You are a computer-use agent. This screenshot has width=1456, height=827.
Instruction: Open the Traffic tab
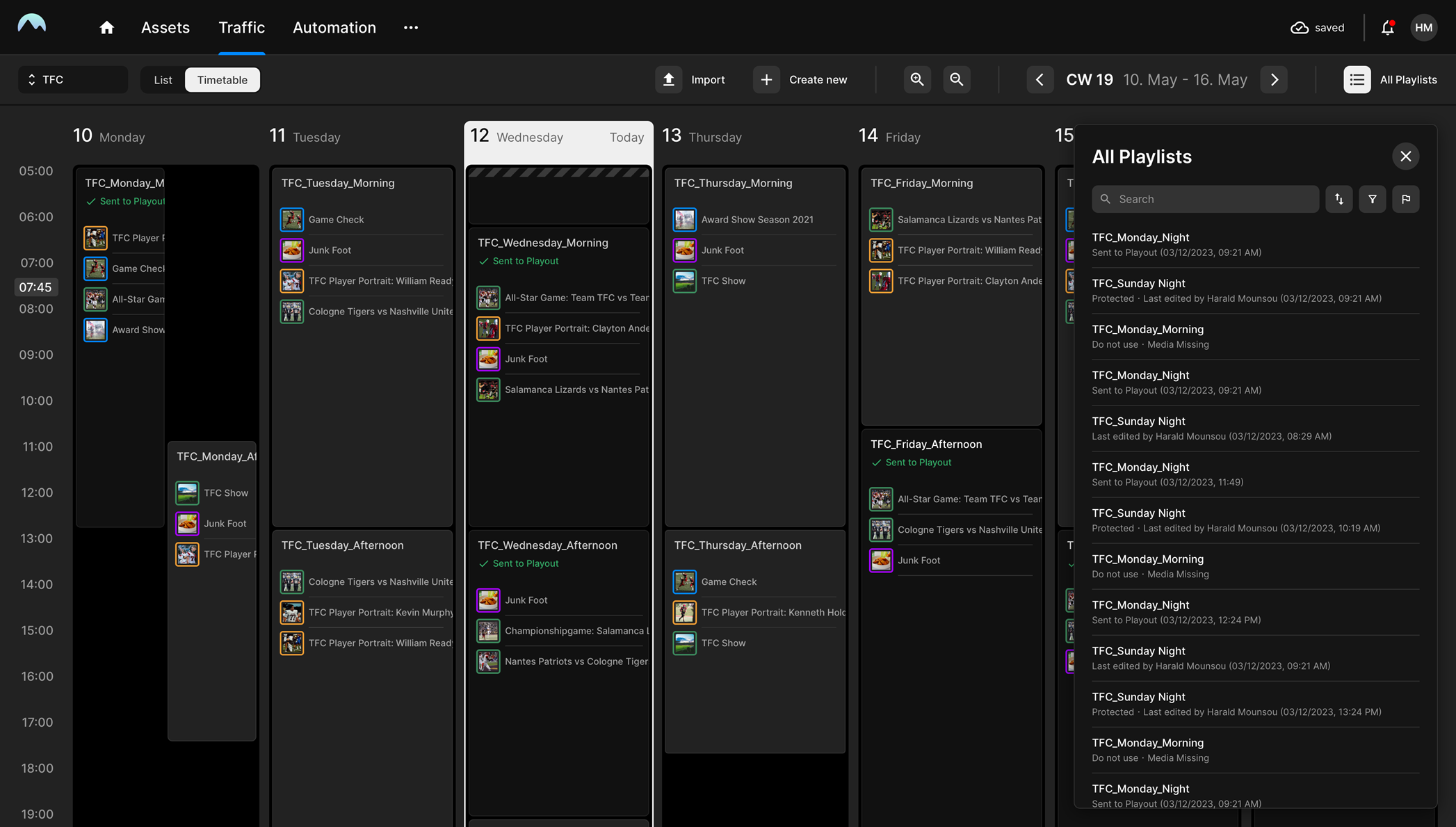pyautogui.click(x=241, y=27)
